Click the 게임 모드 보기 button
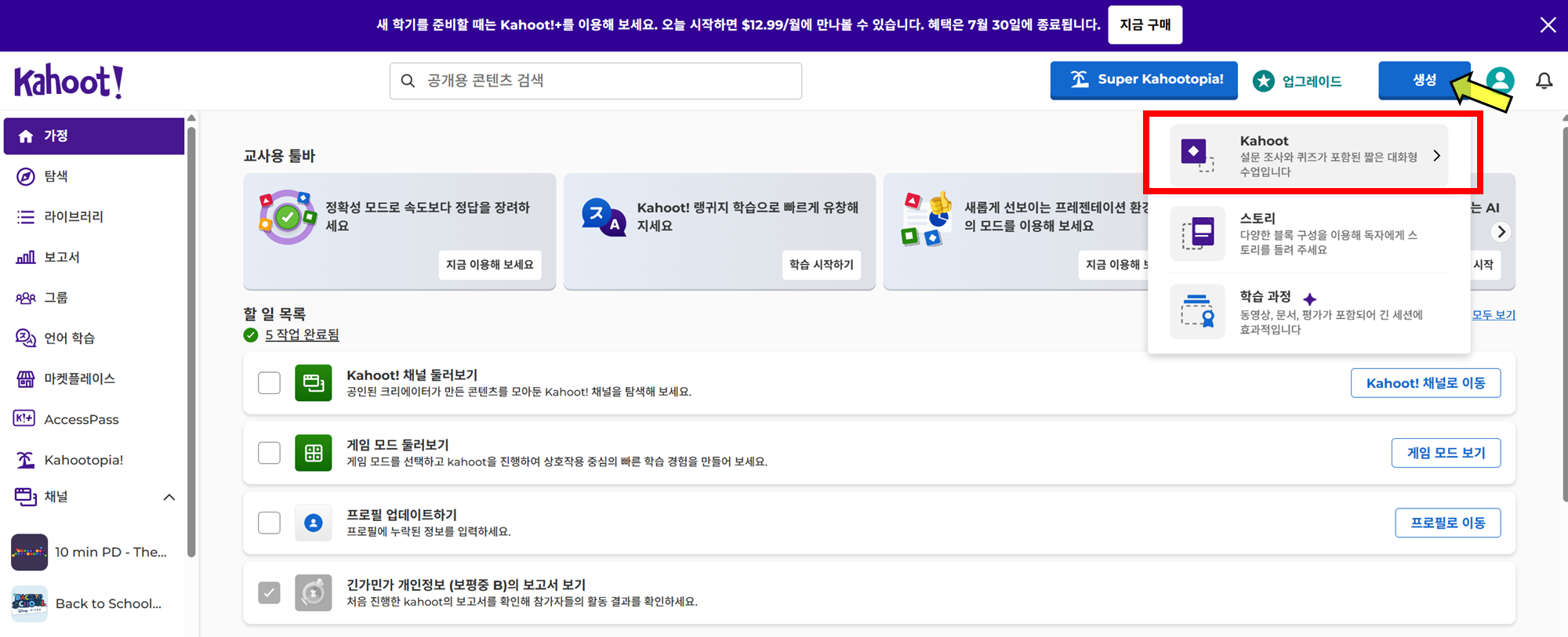Viewport: 1568px width, 637px height. 1446,453
